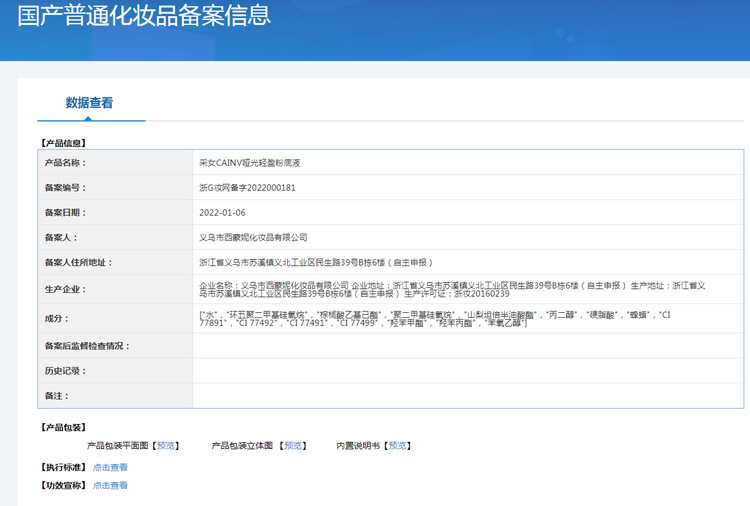Open 预览 link for 产品包装立体图

pos(293,446)
